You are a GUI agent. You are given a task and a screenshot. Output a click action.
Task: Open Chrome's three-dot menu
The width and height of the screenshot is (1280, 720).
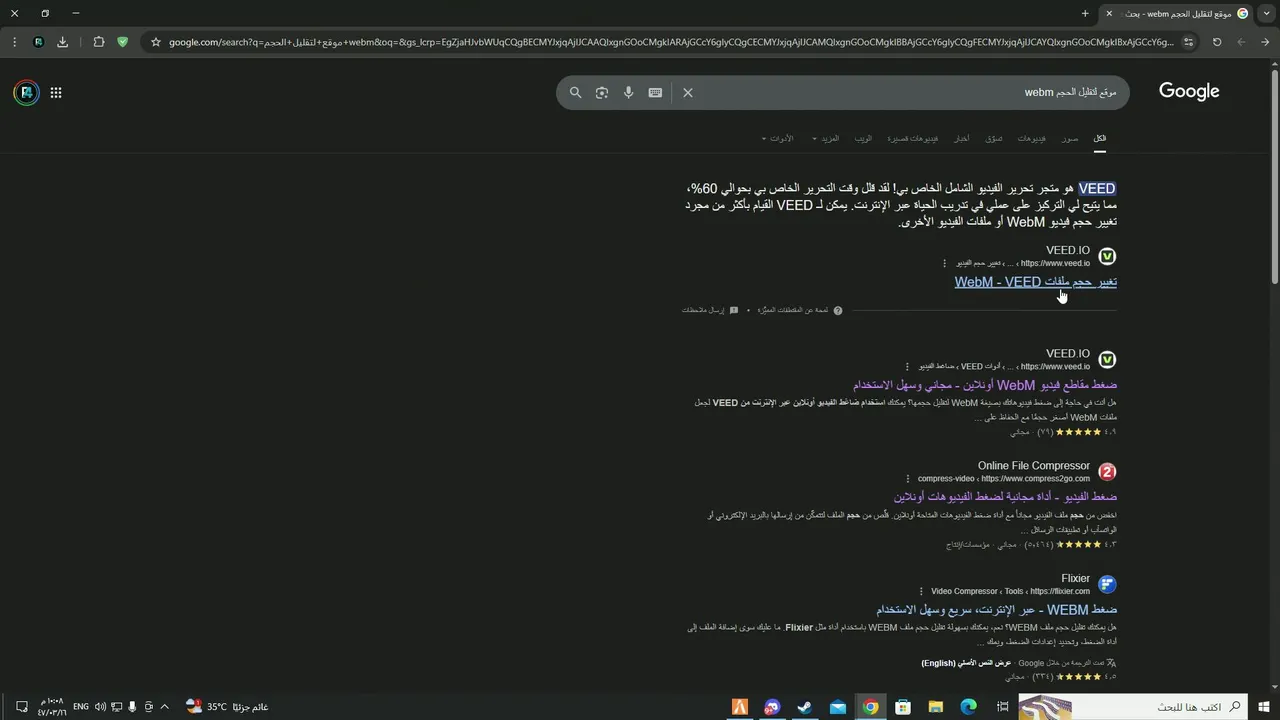point(14,42)
